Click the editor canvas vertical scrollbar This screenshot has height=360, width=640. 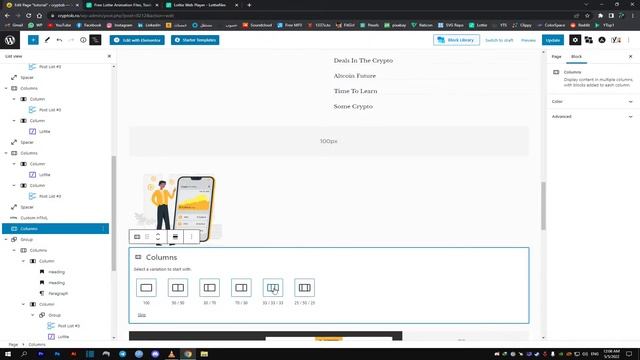click(x=543, y=206)
